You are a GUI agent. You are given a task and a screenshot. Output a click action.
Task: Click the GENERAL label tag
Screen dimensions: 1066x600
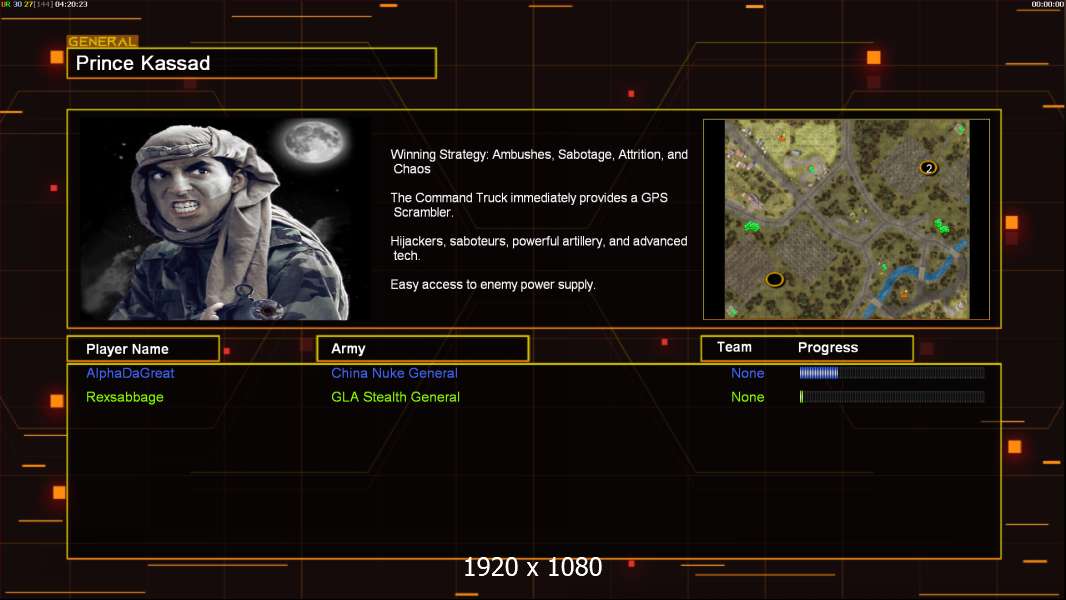(103, 41)
